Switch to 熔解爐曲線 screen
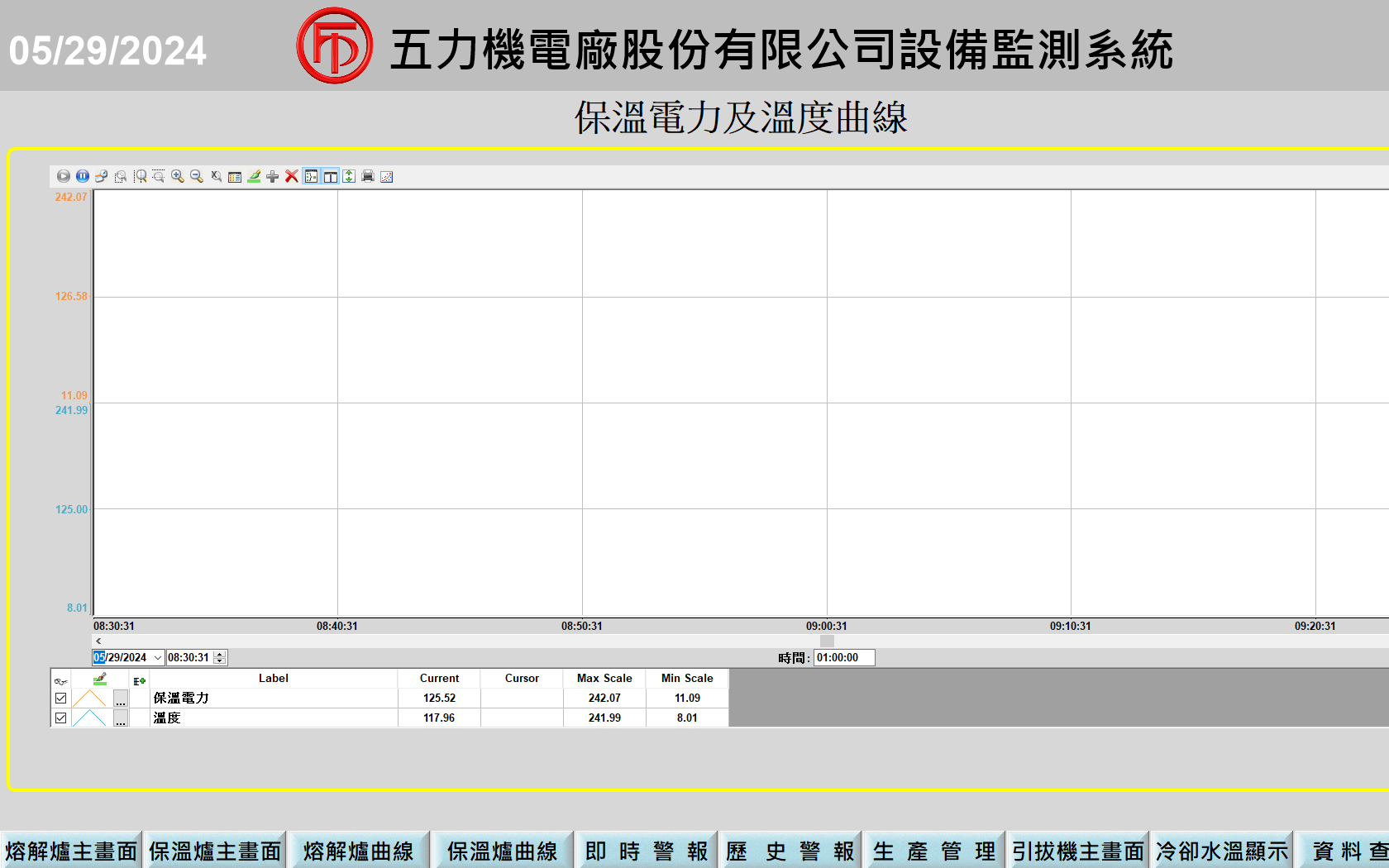The image size is (1389, 868). click(358, 851)
